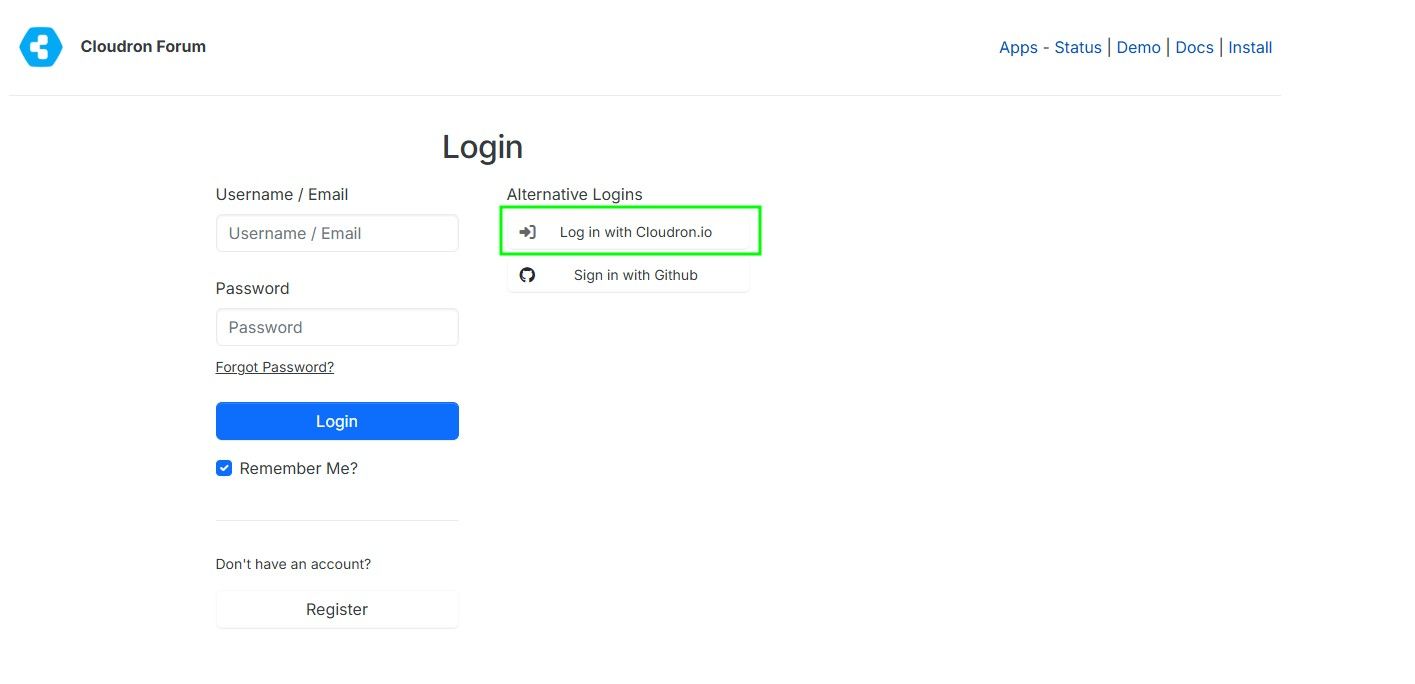Open the Apps link in the header

pos(1018,47)
